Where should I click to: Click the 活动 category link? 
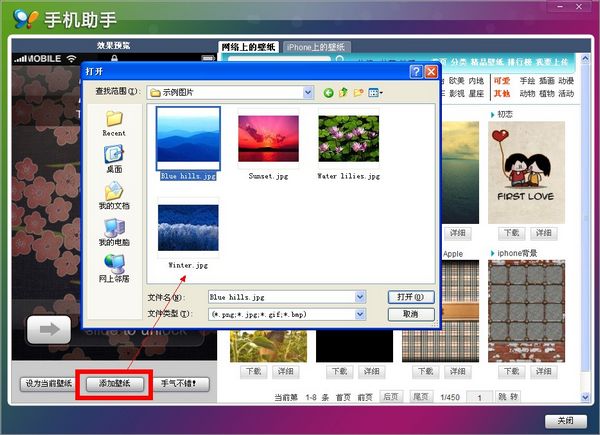pos(566,94)
